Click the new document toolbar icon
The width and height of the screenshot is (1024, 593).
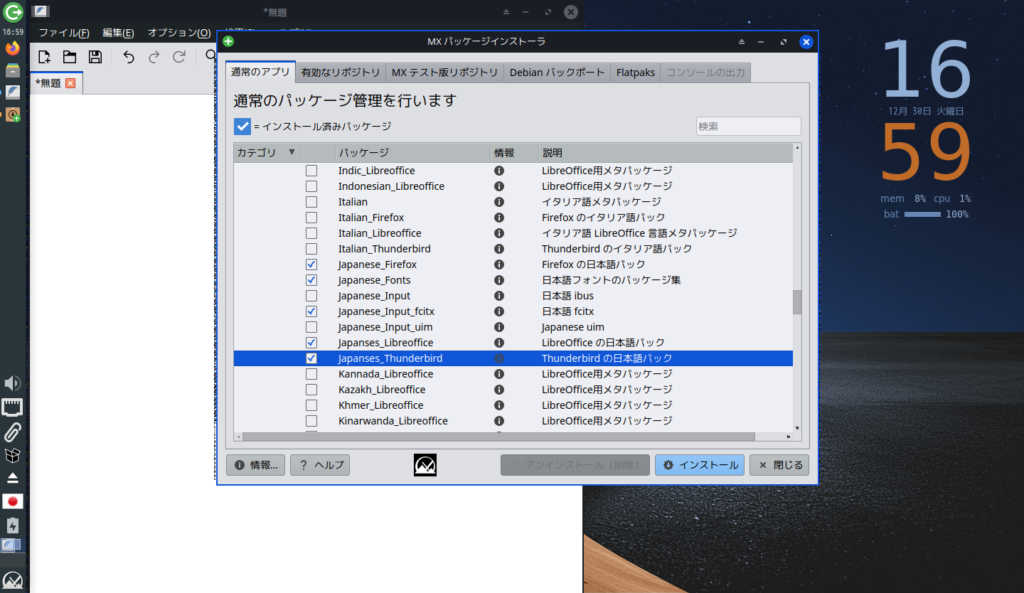pyautogui.click(x=44, y=57)
